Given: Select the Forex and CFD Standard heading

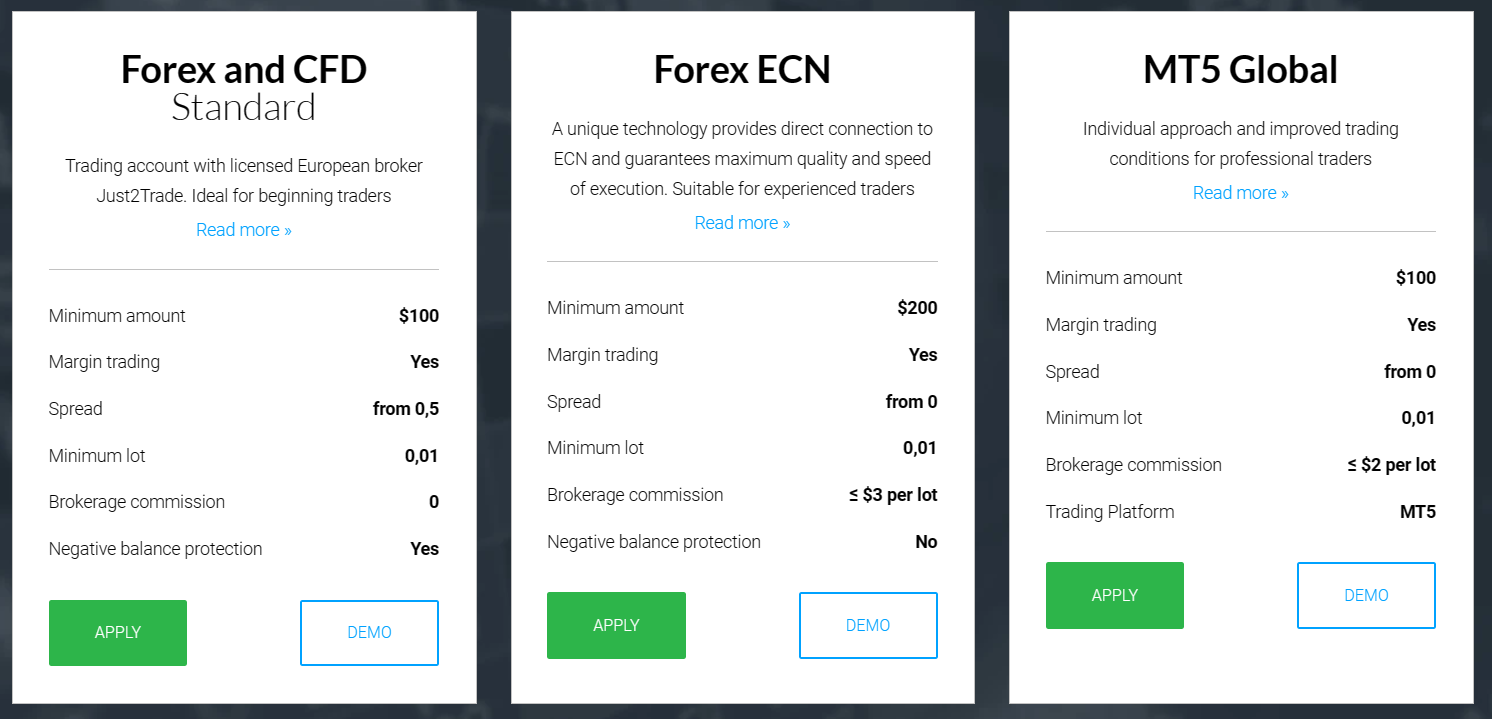Looking at the screenshot, I should pos(244,88).
